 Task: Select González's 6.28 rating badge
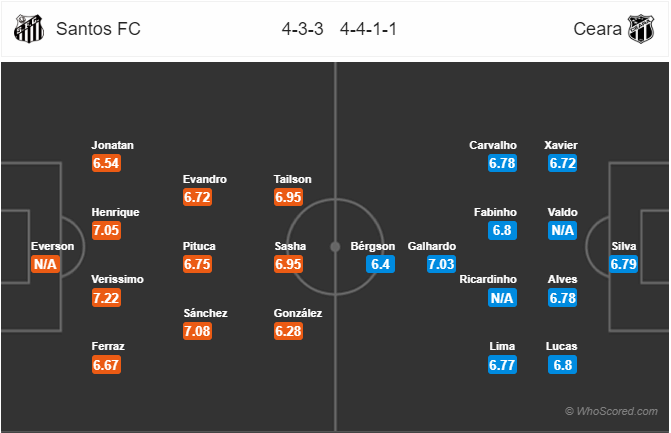tap(288, 331)
